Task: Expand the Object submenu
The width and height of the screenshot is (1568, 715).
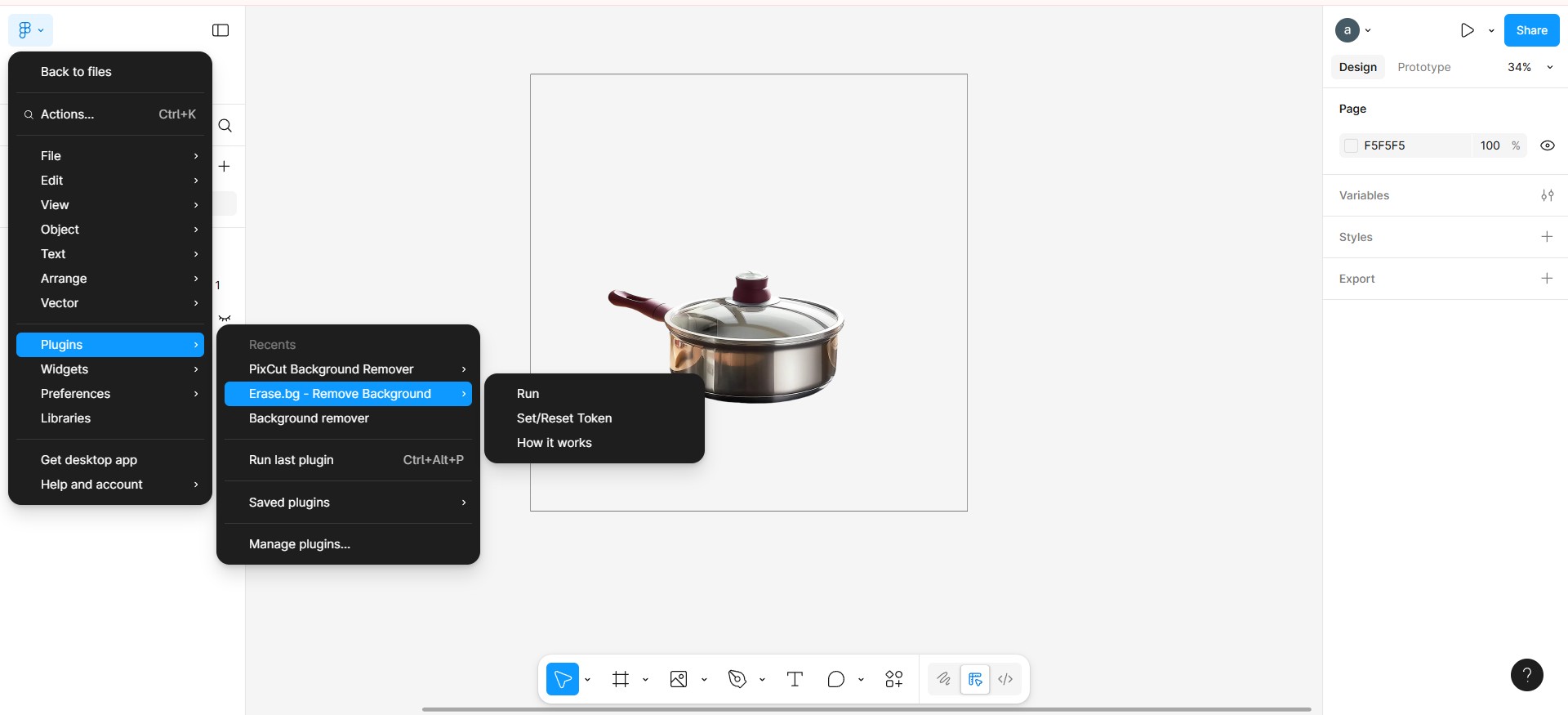Action: point(110,230)
